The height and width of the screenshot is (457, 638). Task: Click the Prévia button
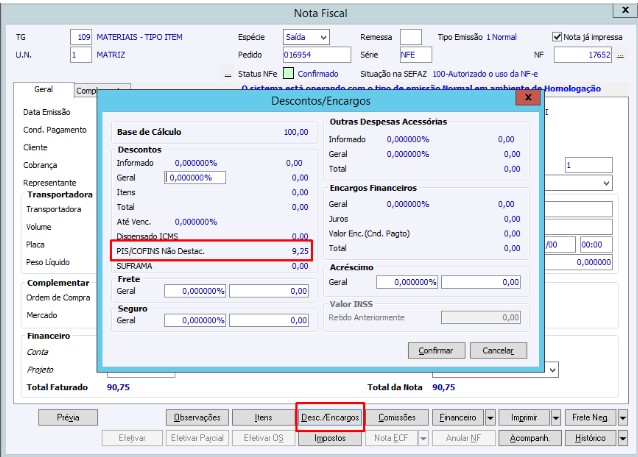coord(68,418)
